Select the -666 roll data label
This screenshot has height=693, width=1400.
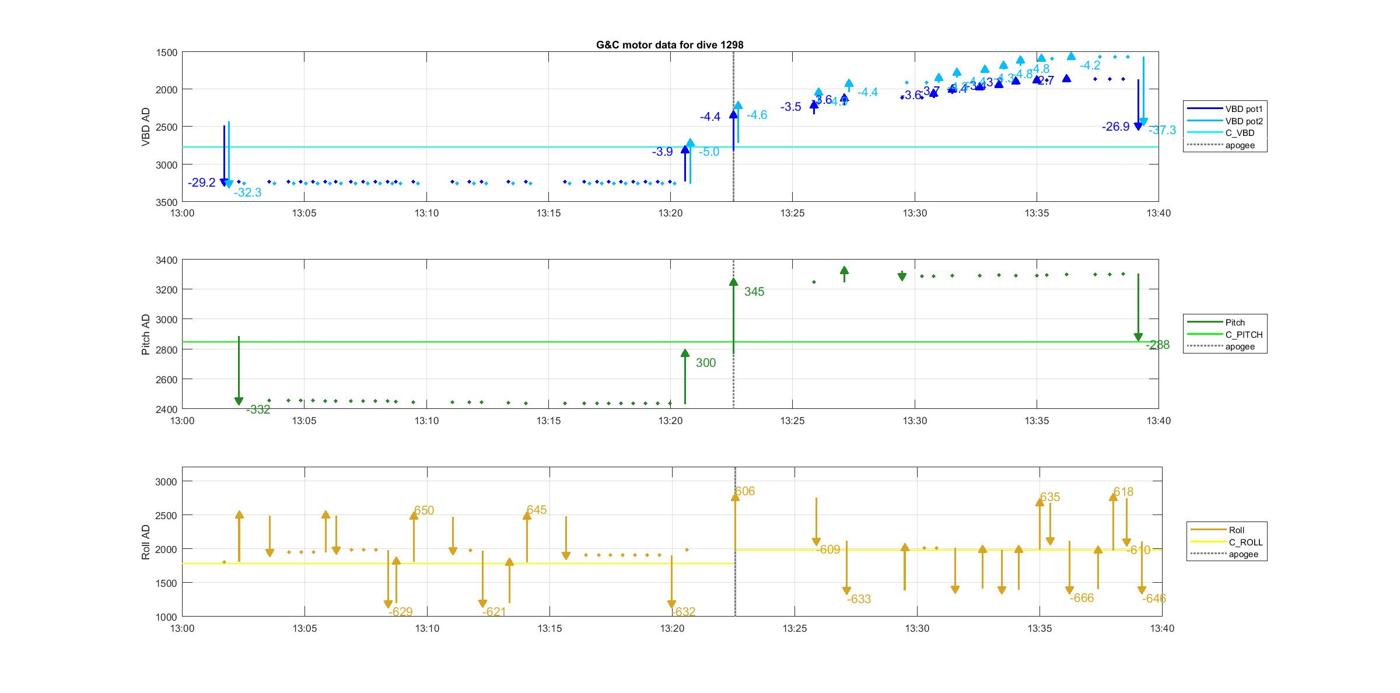click(x=1081, y=598)
